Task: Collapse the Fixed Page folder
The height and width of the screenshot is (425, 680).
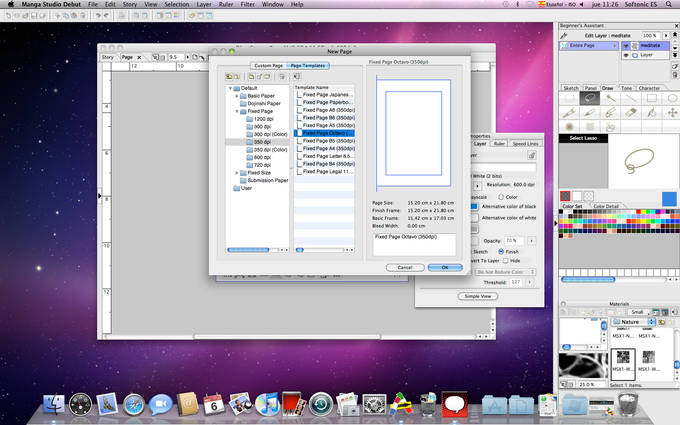Action: pos(237,111)
